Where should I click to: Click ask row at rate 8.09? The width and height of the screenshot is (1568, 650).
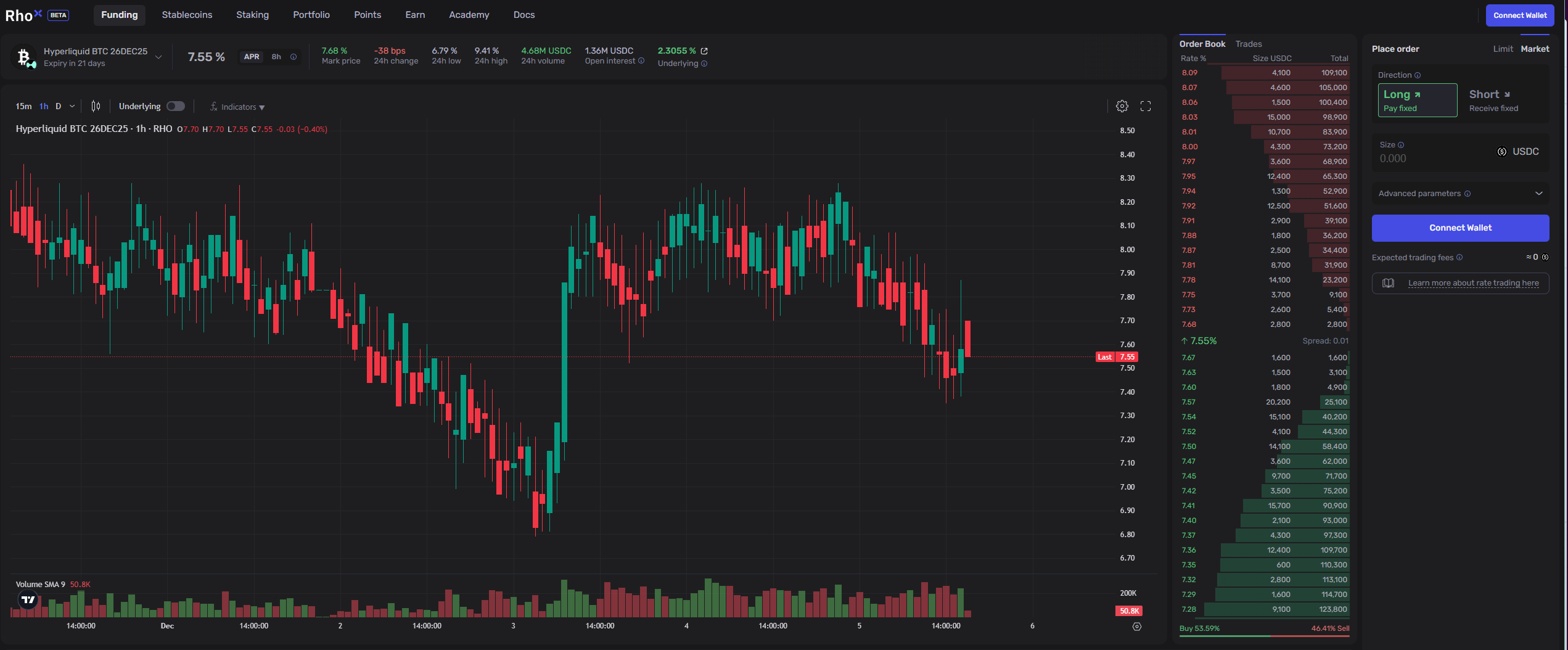1264,73
